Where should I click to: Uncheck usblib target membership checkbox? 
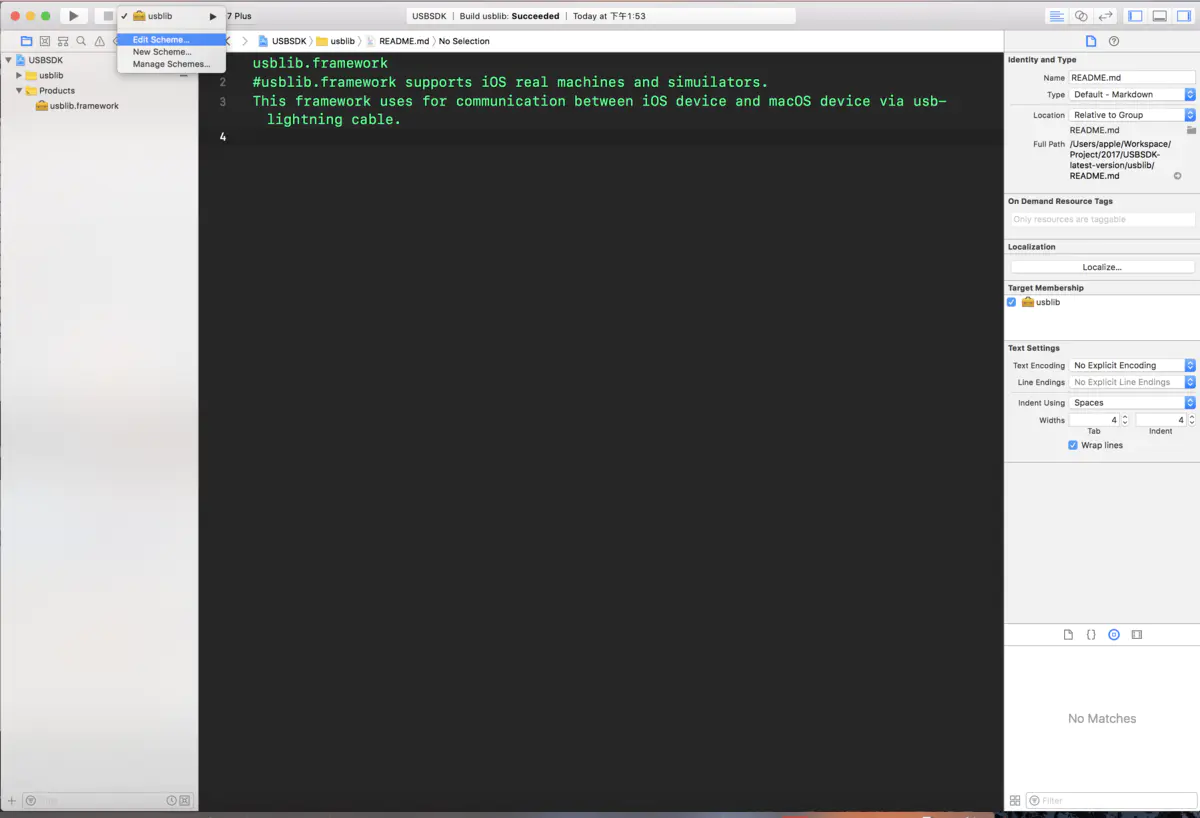click(1012, 302)
